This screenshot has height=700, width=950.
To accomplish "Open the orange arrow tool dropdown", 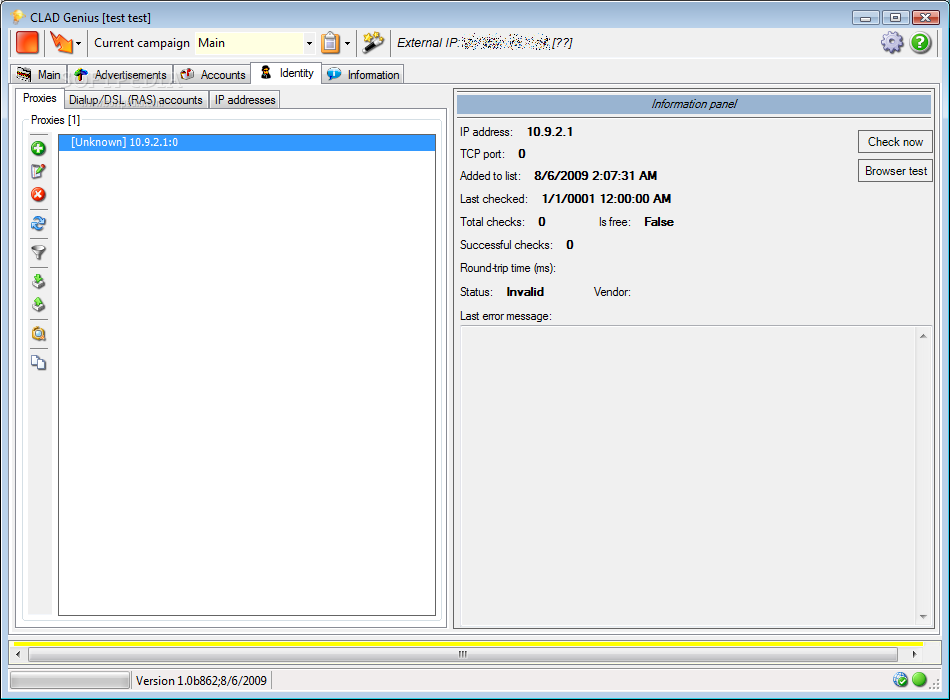I will (78, 44).
